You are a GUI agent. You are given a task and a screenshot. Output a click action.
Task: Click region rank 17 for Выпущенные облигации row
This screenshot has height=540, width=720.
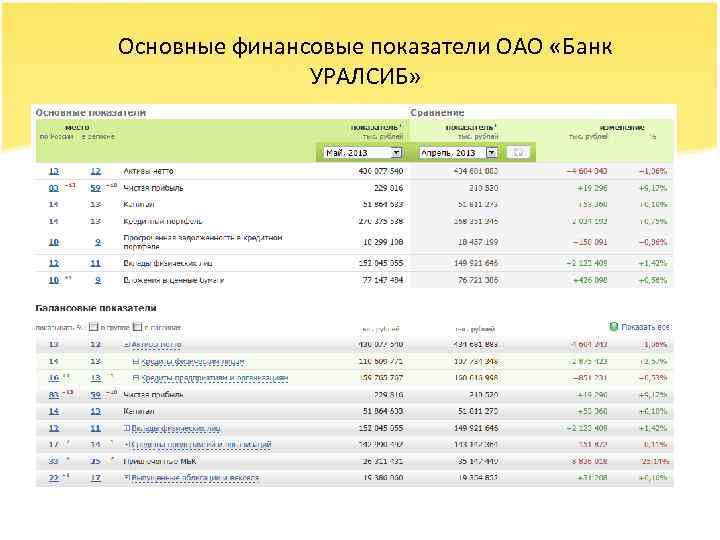[x=96, y=478]
